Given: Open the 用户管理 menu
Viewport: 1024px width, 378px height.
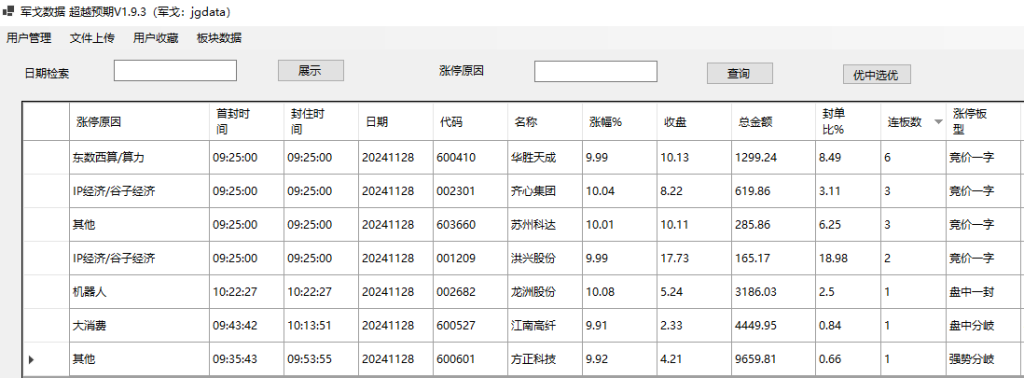Looking at the screenshot, I should pyautogui.click(x=29, y=38).
